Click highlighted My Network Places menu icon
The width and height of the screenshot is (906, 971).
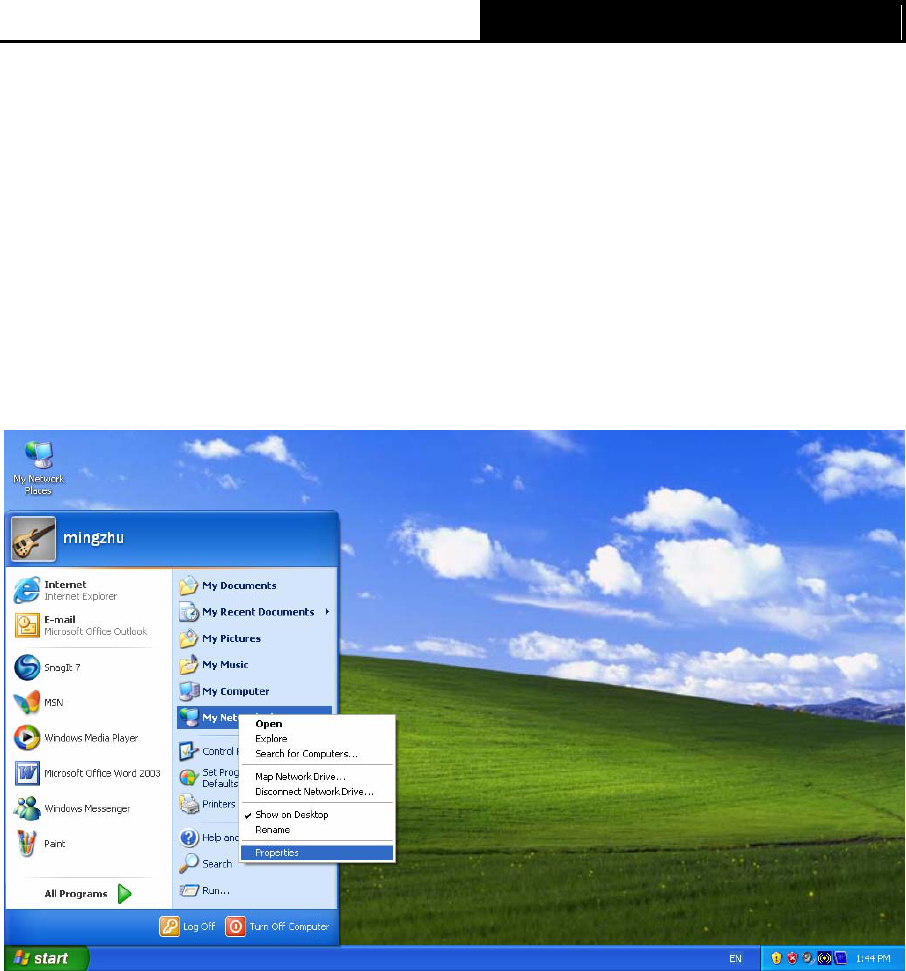tap(188, 717)
